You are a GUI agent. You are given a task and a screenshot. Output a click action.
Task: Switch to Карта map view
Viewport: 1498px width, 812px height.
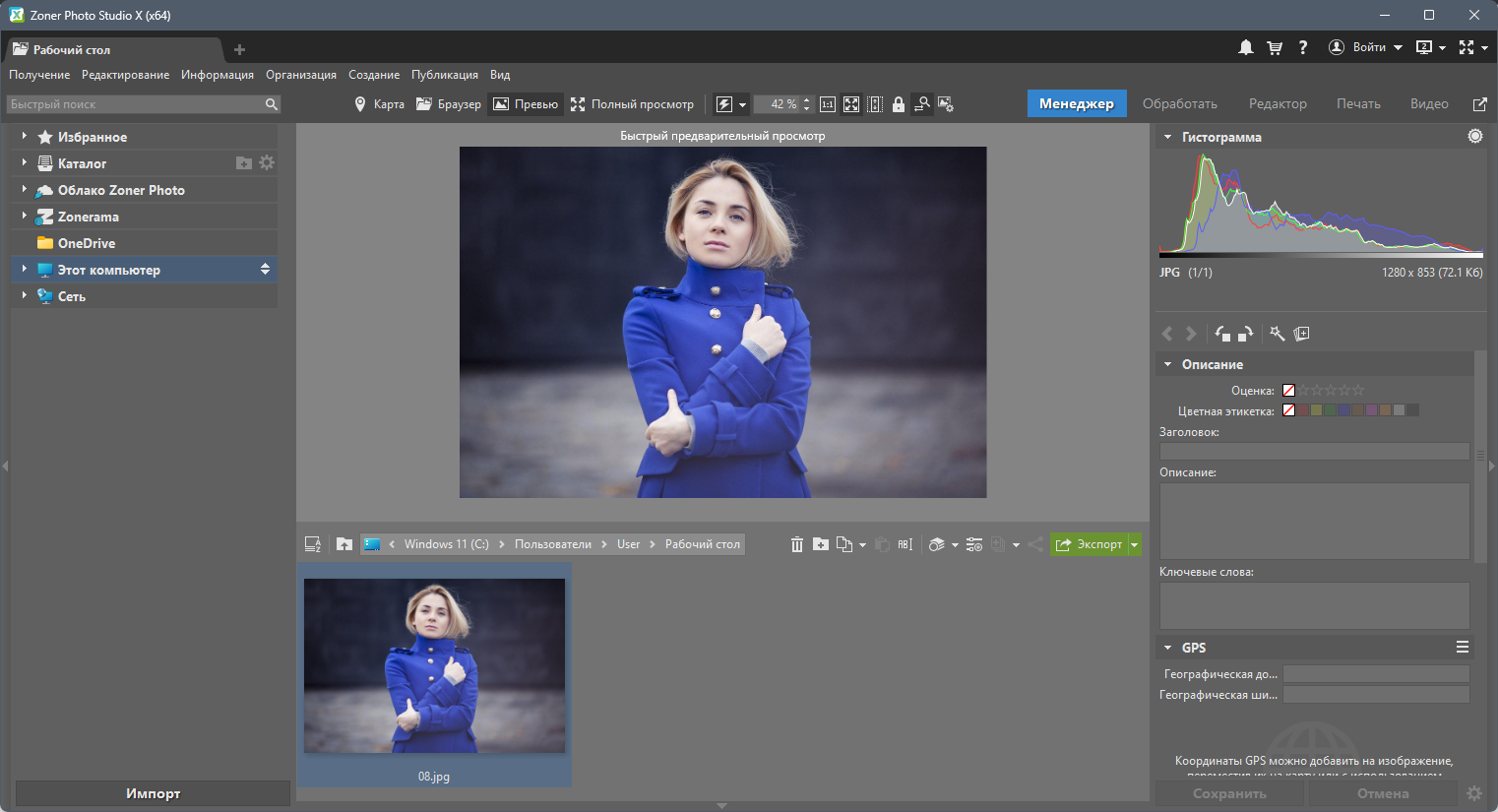pos(379,104)
